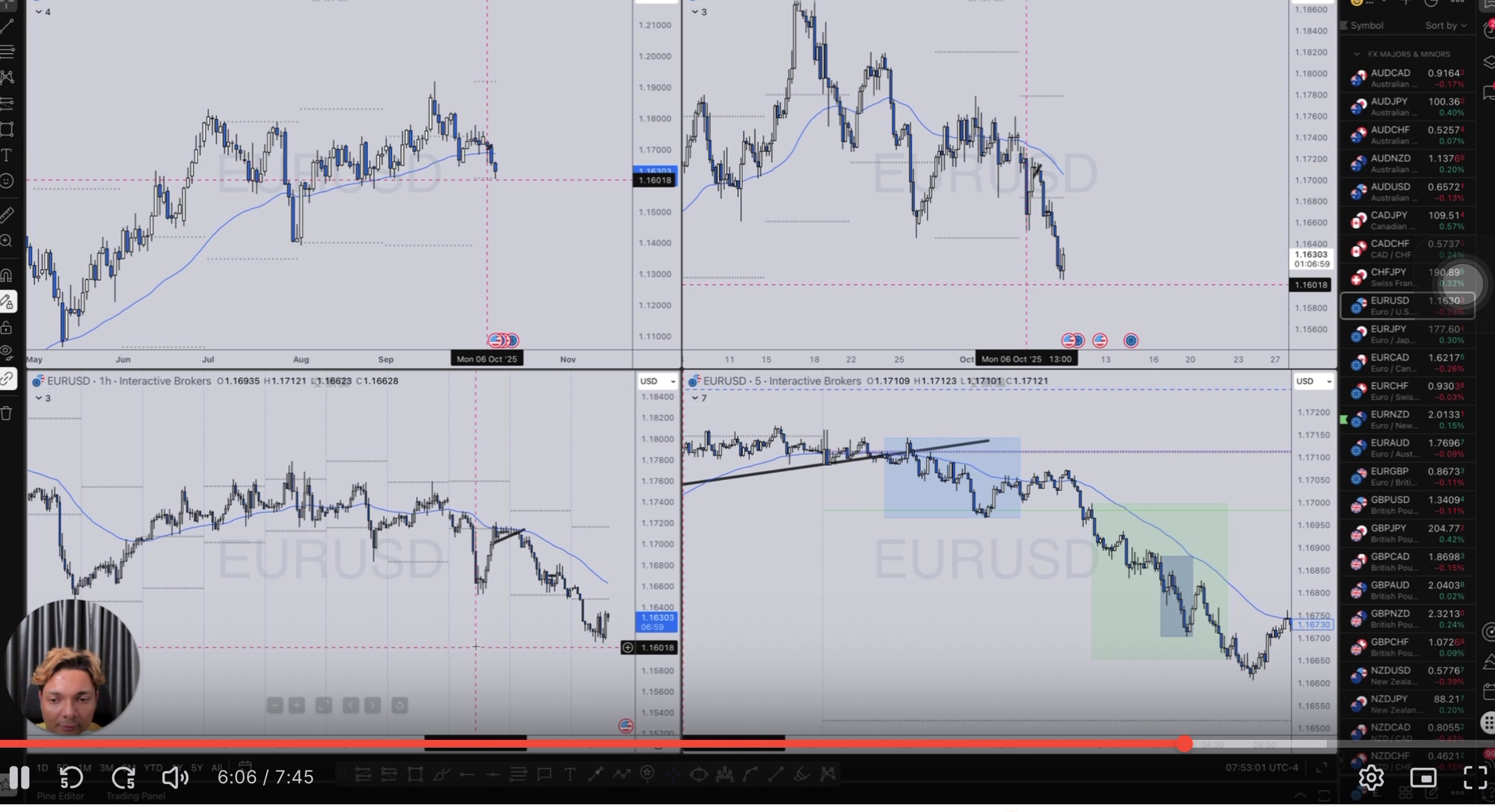Select the Text drawing tool

pyautogui.click(x=7, y=155)
